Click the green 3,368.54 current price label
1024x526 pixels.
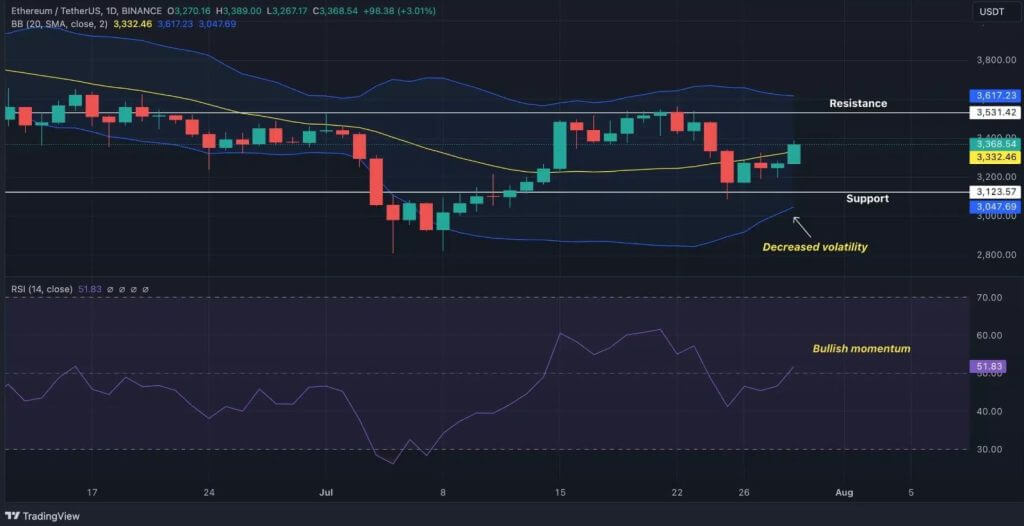coord(995,144)
